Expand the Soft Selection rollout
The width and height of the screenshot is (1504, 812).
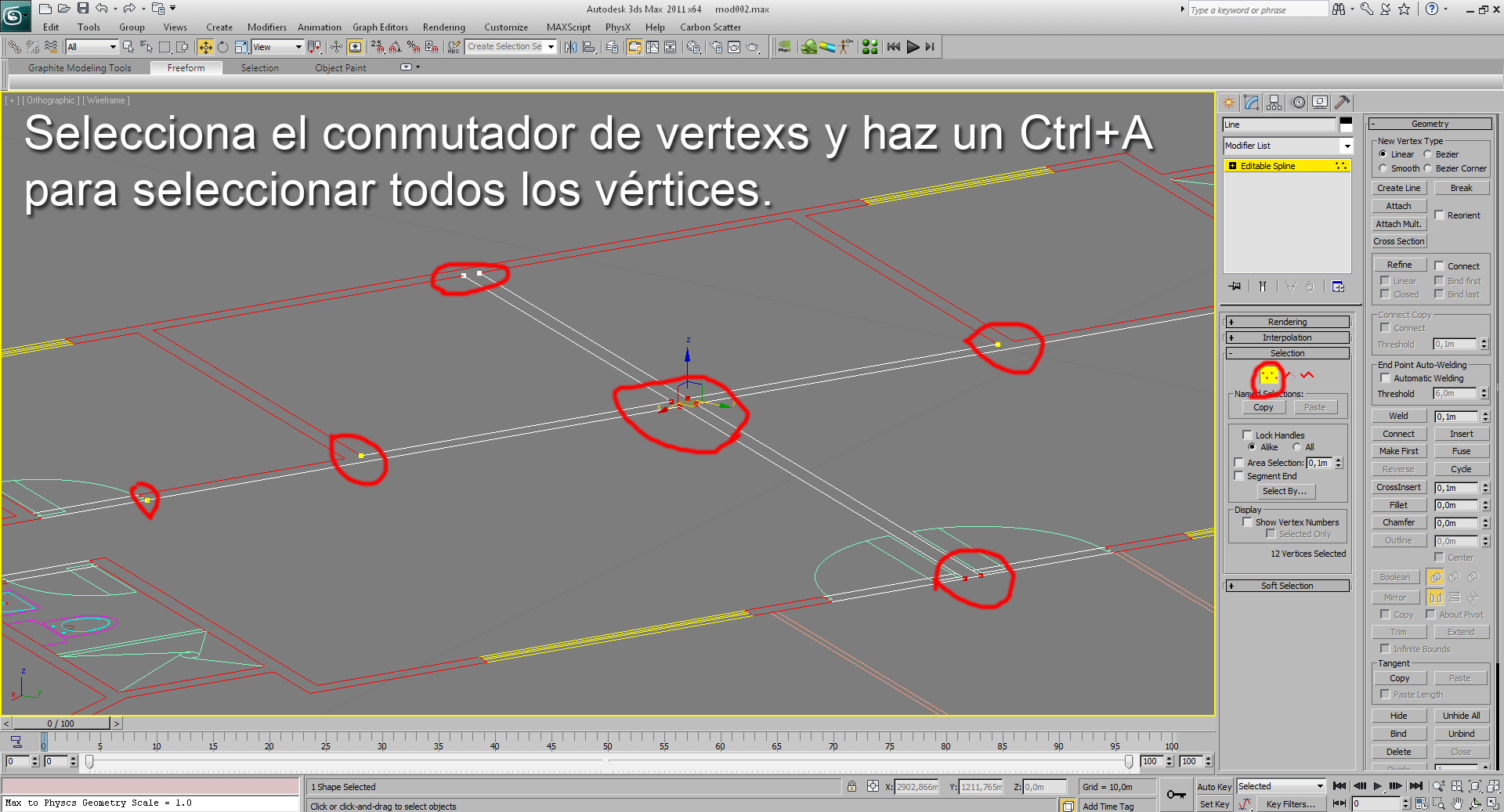[x=1288, y=586]
